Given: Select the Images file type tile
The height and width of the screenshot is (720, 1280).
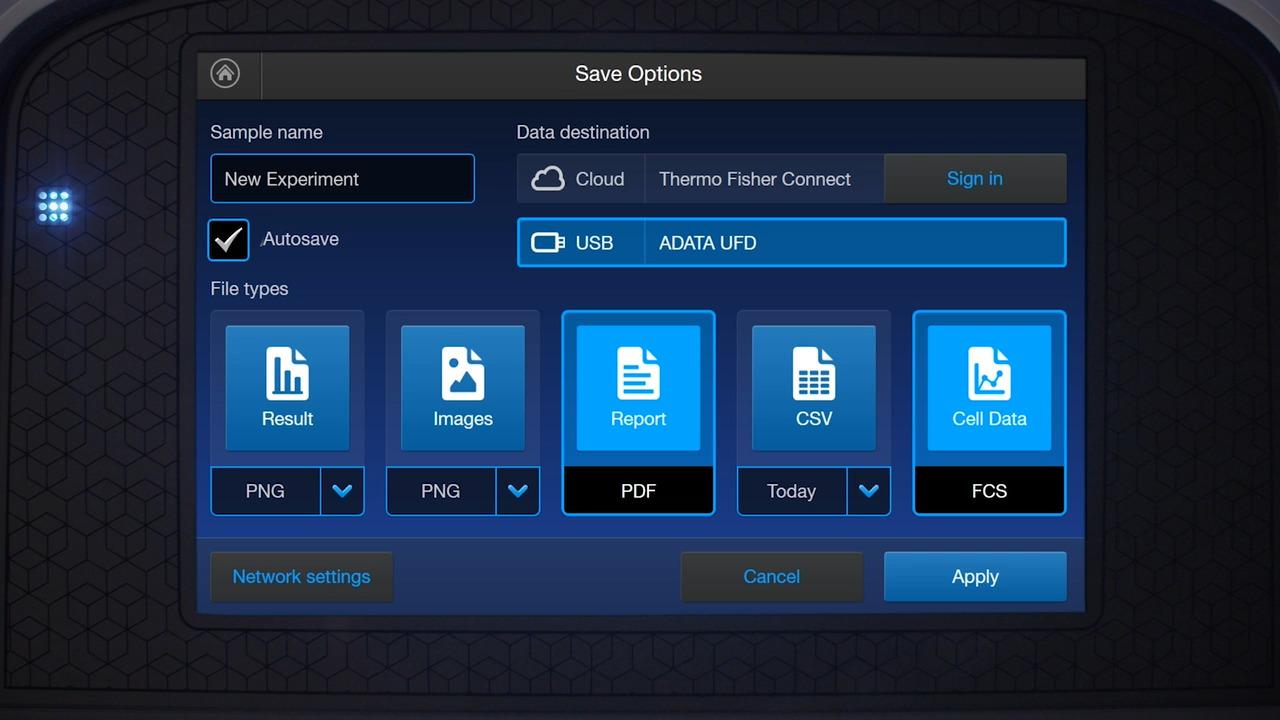Looking at the screenshot, I should (x=463, y=388).
